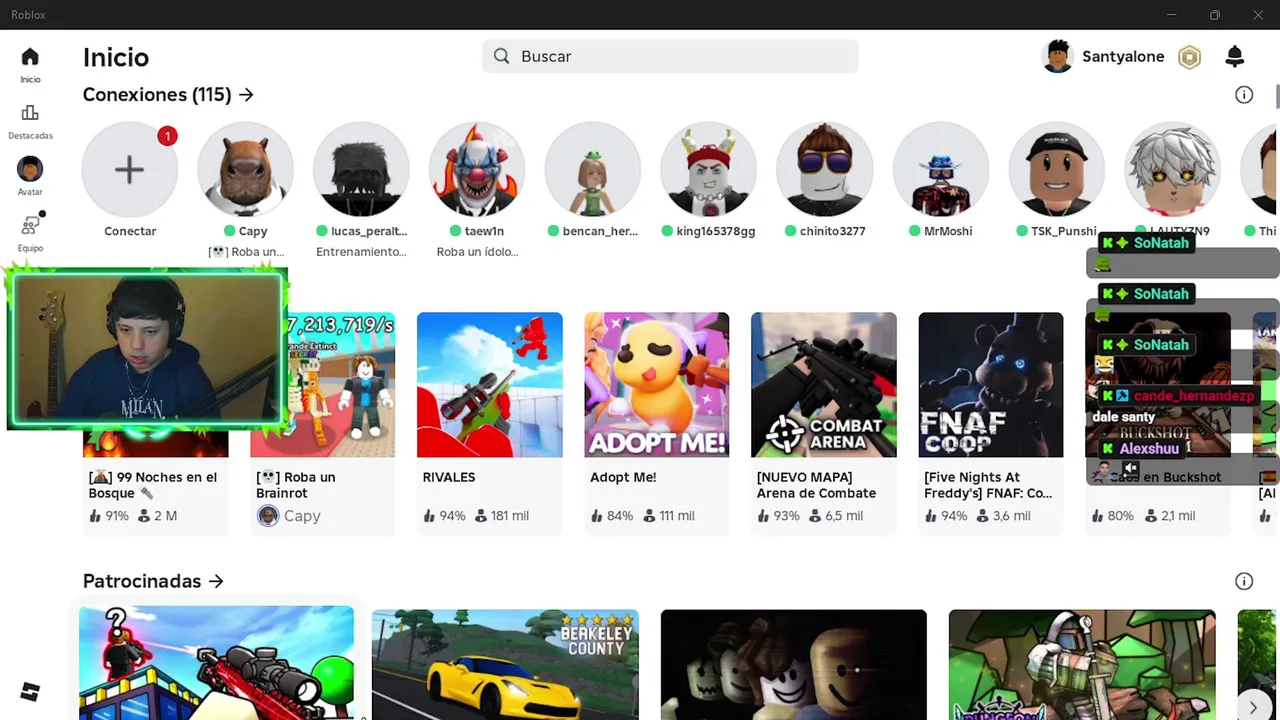Click taew1n's Roba un ídolo status

(477, 252)
